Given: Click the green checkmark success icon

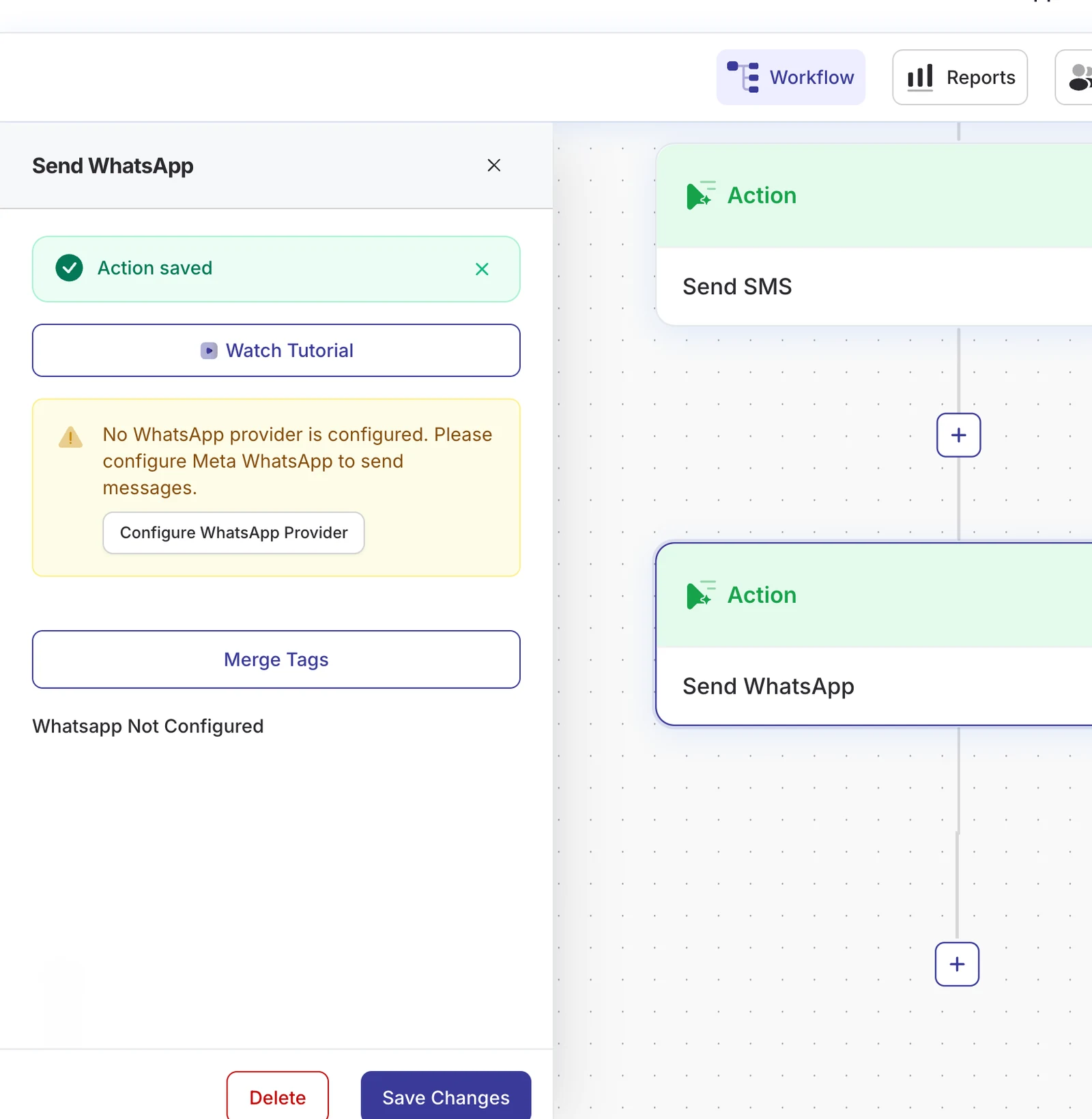Looking at the screenshot, I should (x=69, y=268).
